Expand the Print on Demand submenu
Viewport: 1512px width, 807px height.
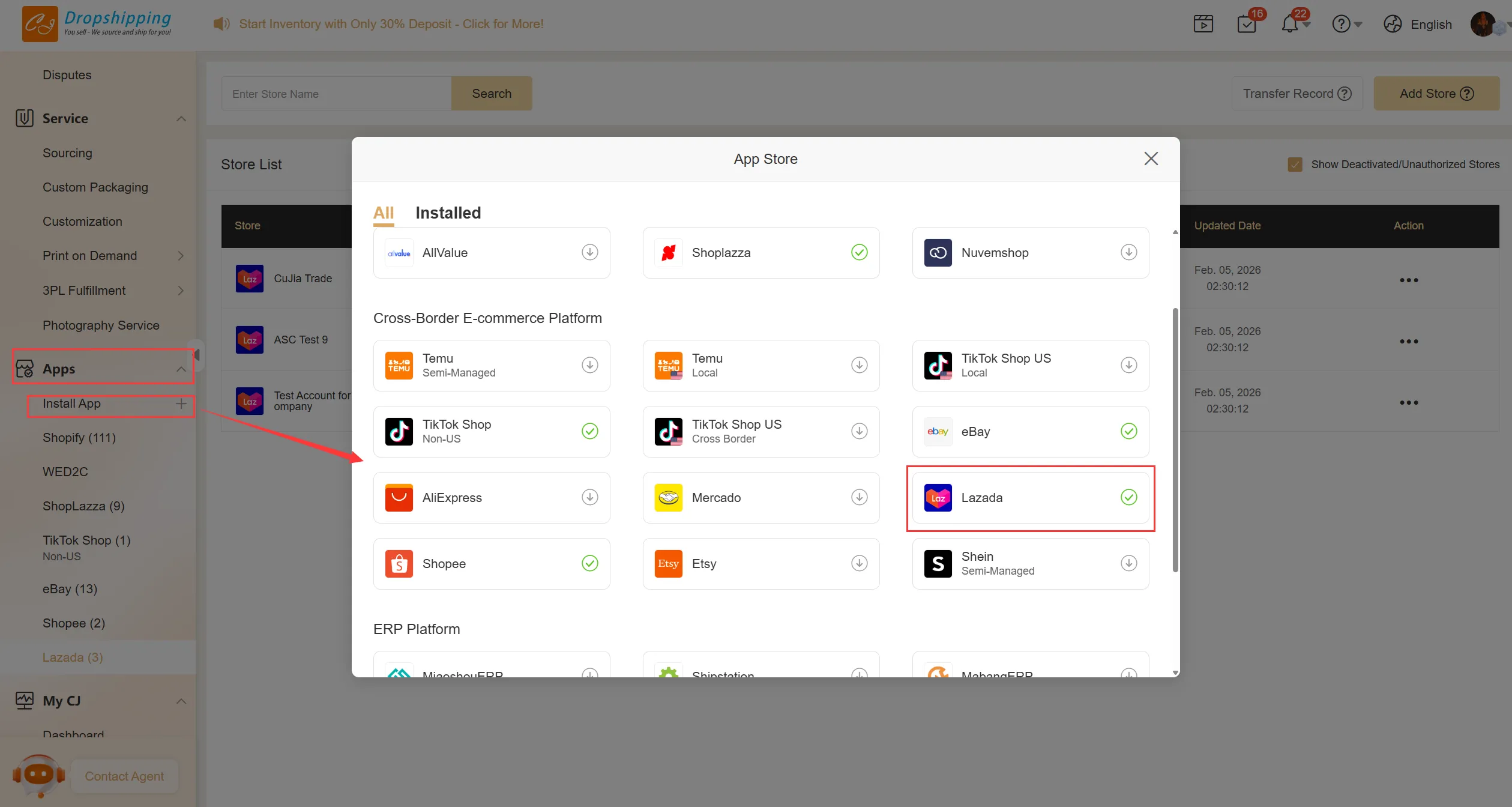click(x=181, y=256)
